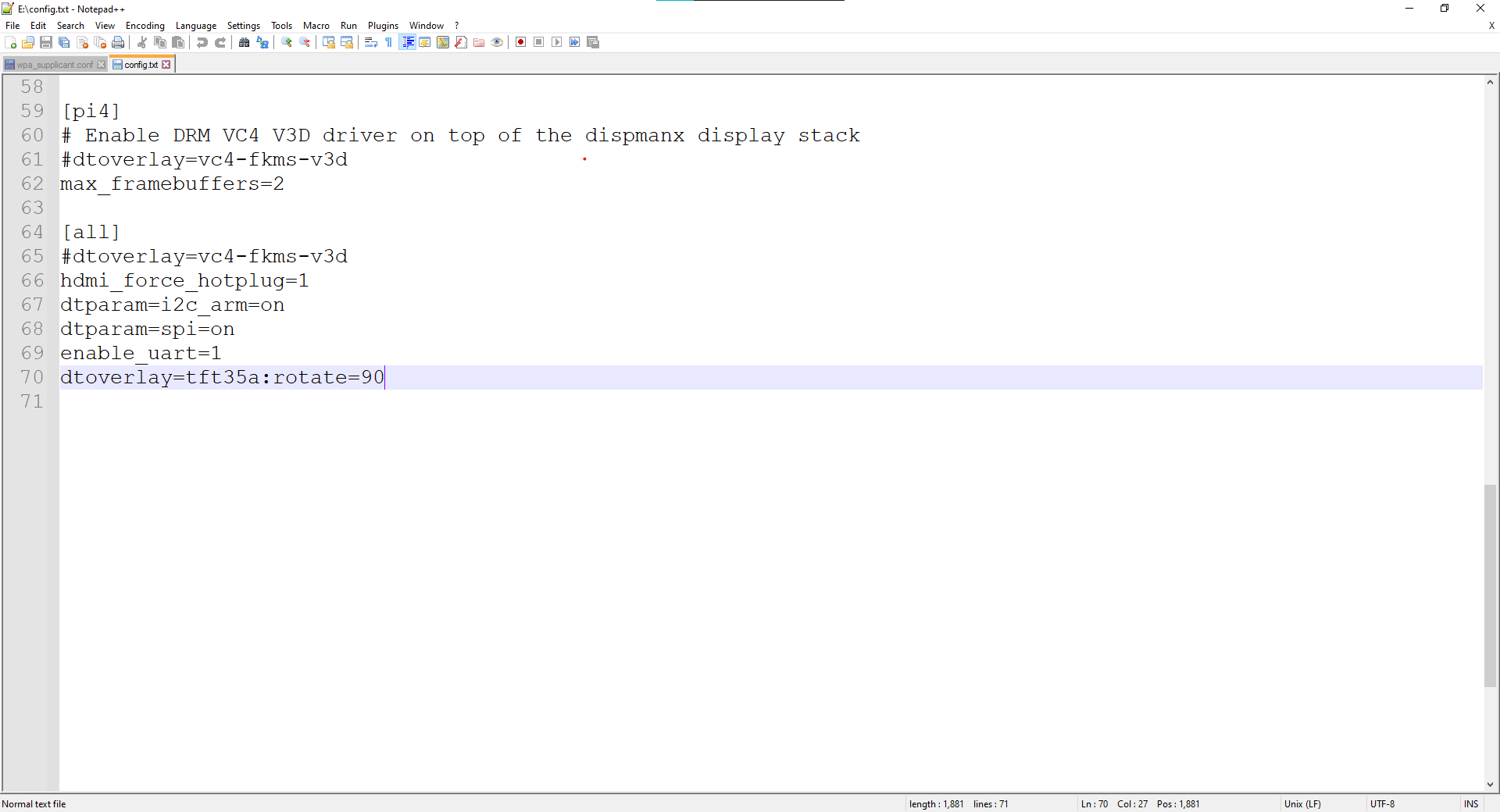This screenshot has width=1500, height=812.
Task: Click the 'Normal text file' status label
Action: click(x=34, y=804)
